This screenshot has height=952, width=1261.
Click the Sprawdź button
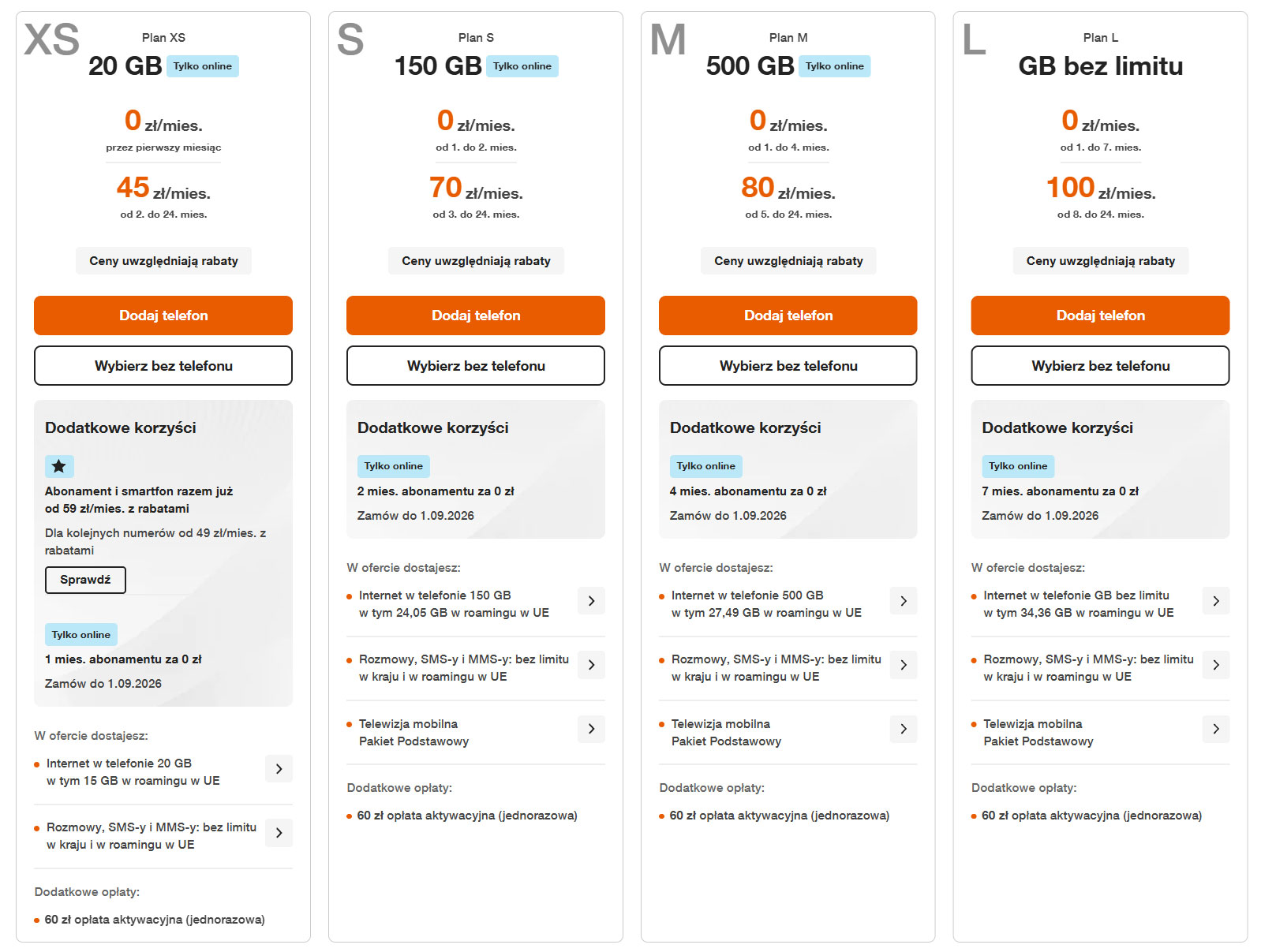click(x=85, y=580)
